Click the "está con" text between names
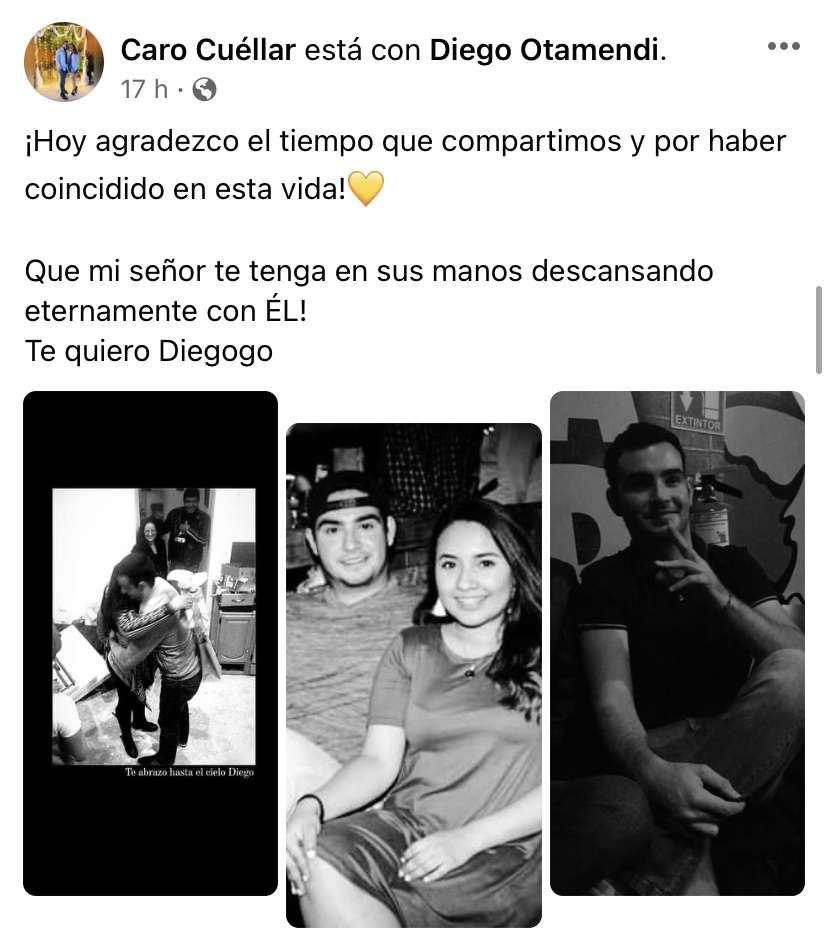The width and height of the screenshot is (828, 936). pyautogui.click(x=362, y=50)
